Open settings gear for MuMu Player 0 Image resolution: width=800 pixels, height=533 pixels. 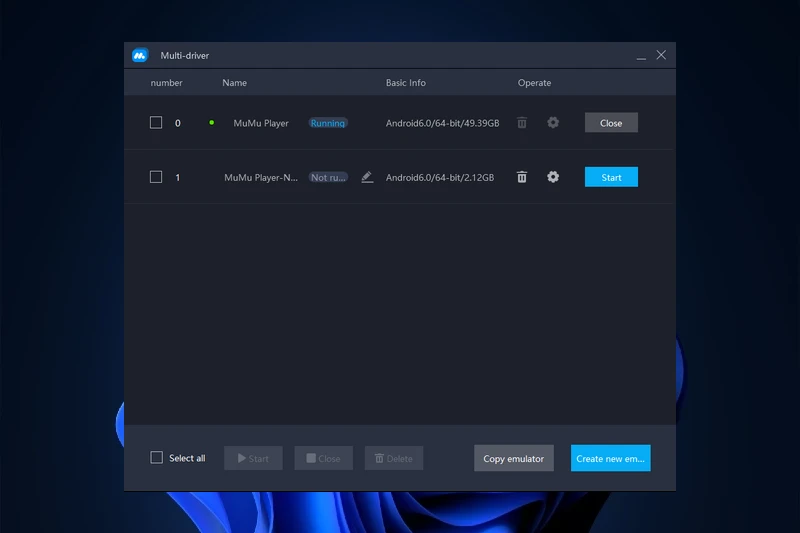pyautogui.click(x=553, y=123)
